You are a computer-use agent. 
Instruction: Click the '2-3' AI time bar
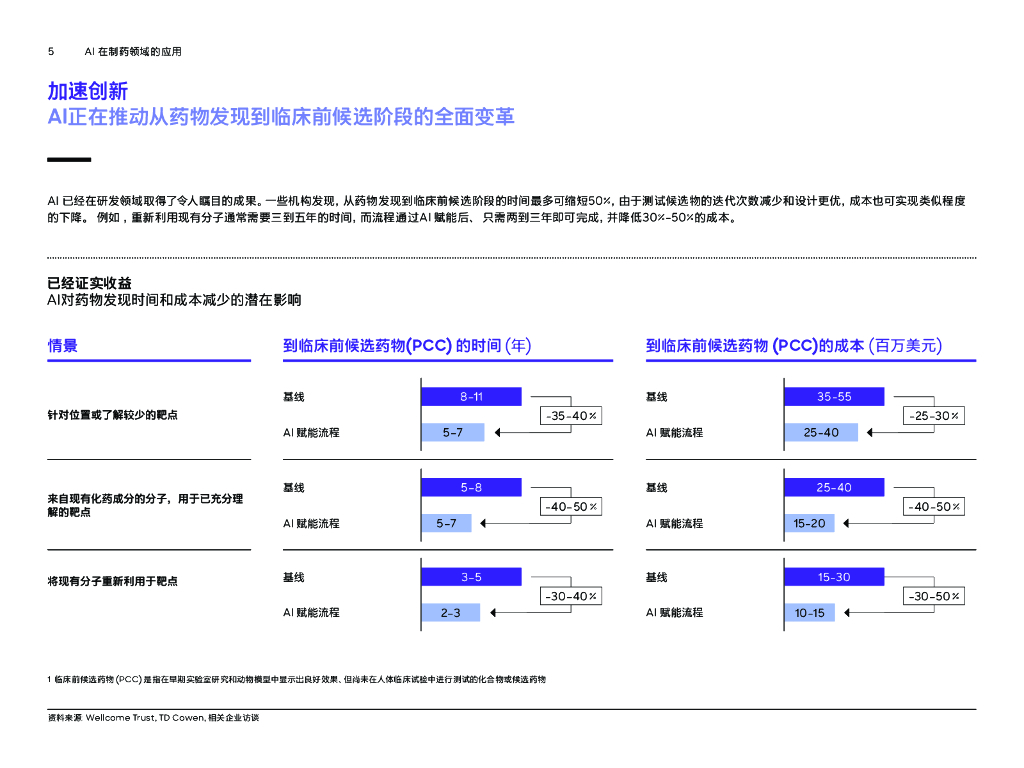coord(451,613)
